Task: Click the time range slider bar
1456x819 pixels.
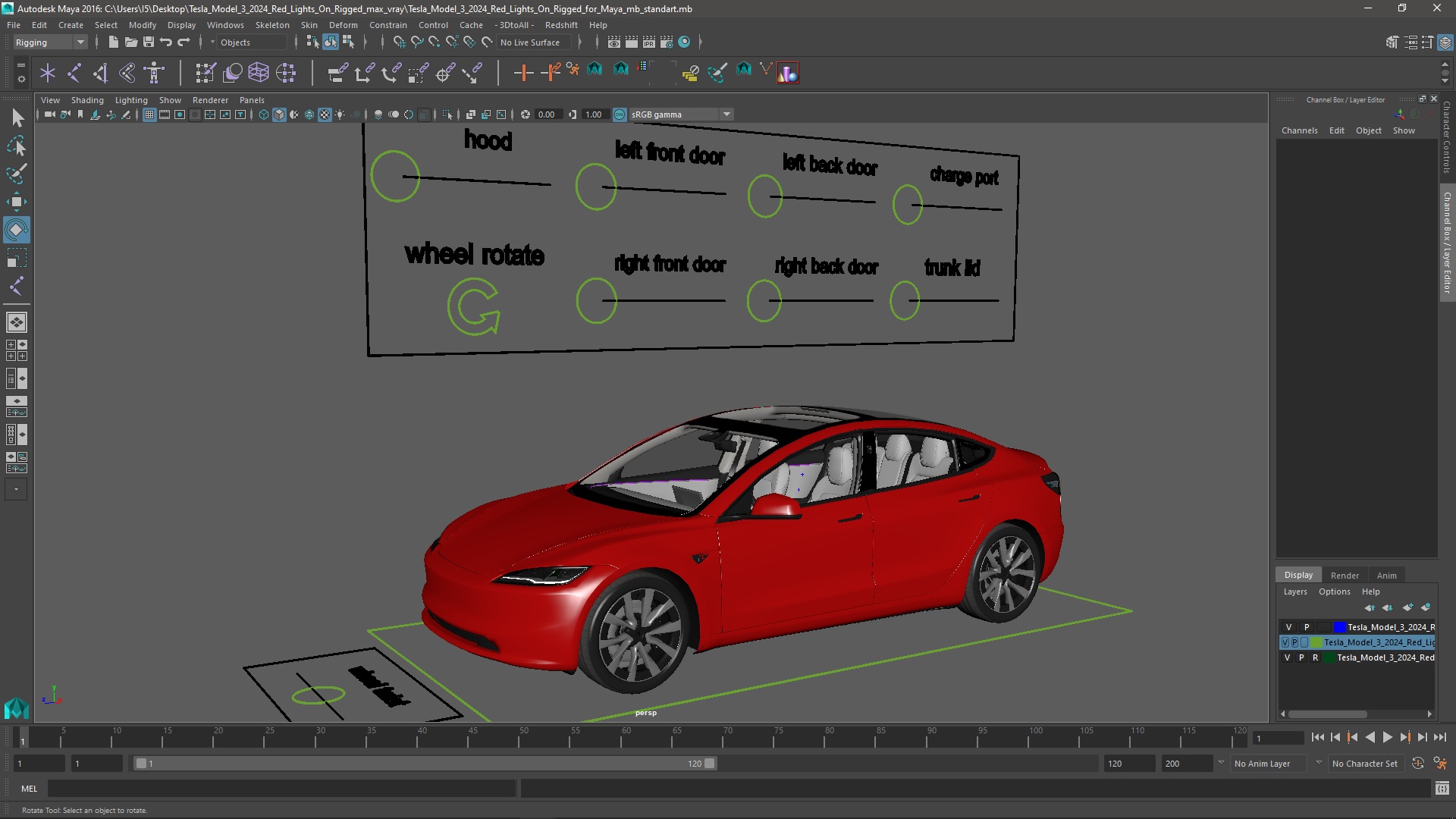Action: (425, 764)
